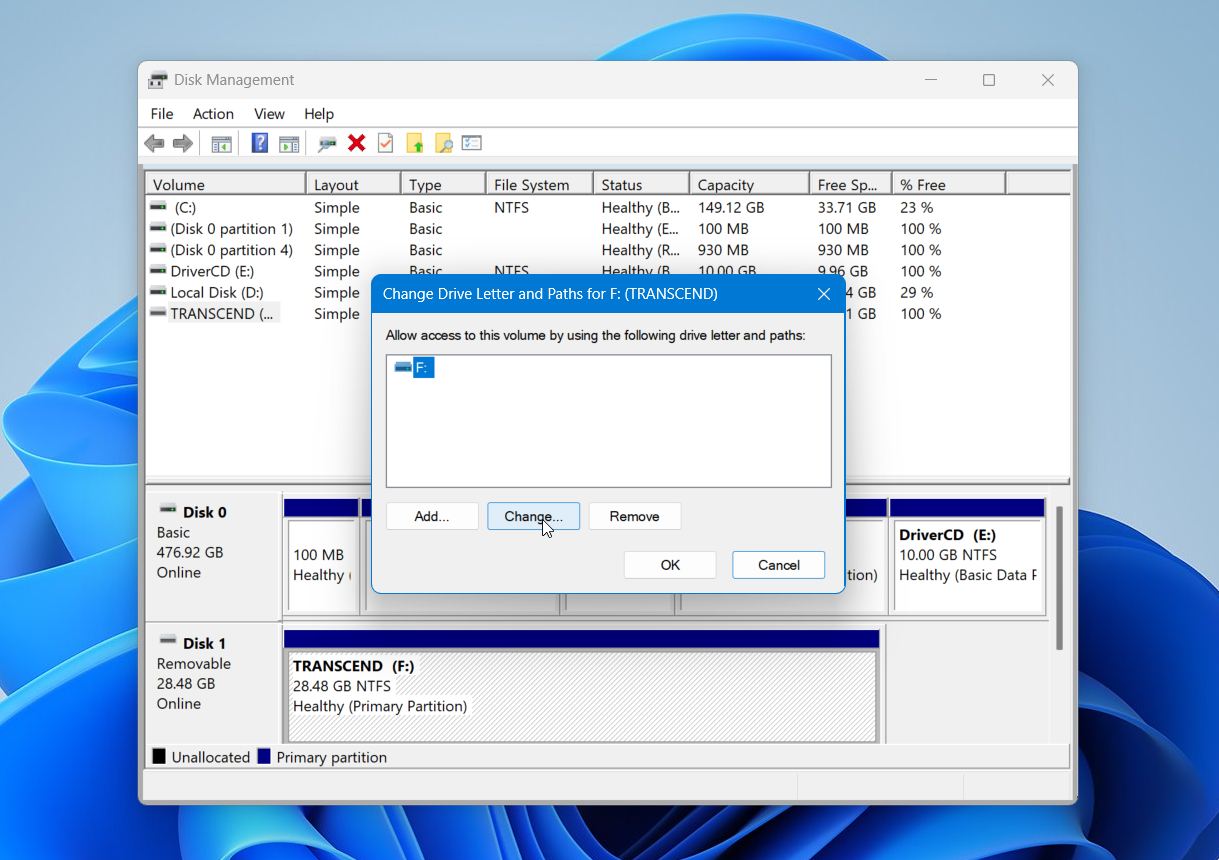Viewport: 1219px width, 860px height.
Task: Click the Disk 1 Removable label panel
Action: click(x=213, y=683)
